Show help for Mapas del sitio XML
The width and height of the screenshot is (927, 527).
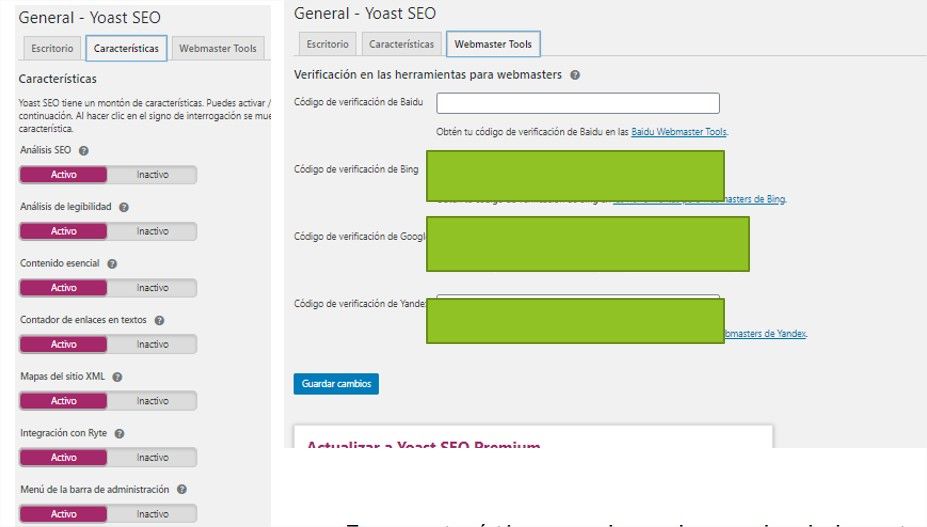117,377
